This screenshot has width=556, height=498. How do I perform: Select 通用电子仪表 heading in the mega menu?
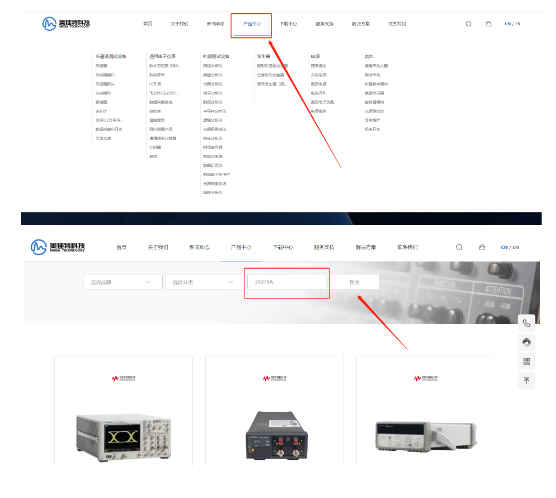coord(162,56)
